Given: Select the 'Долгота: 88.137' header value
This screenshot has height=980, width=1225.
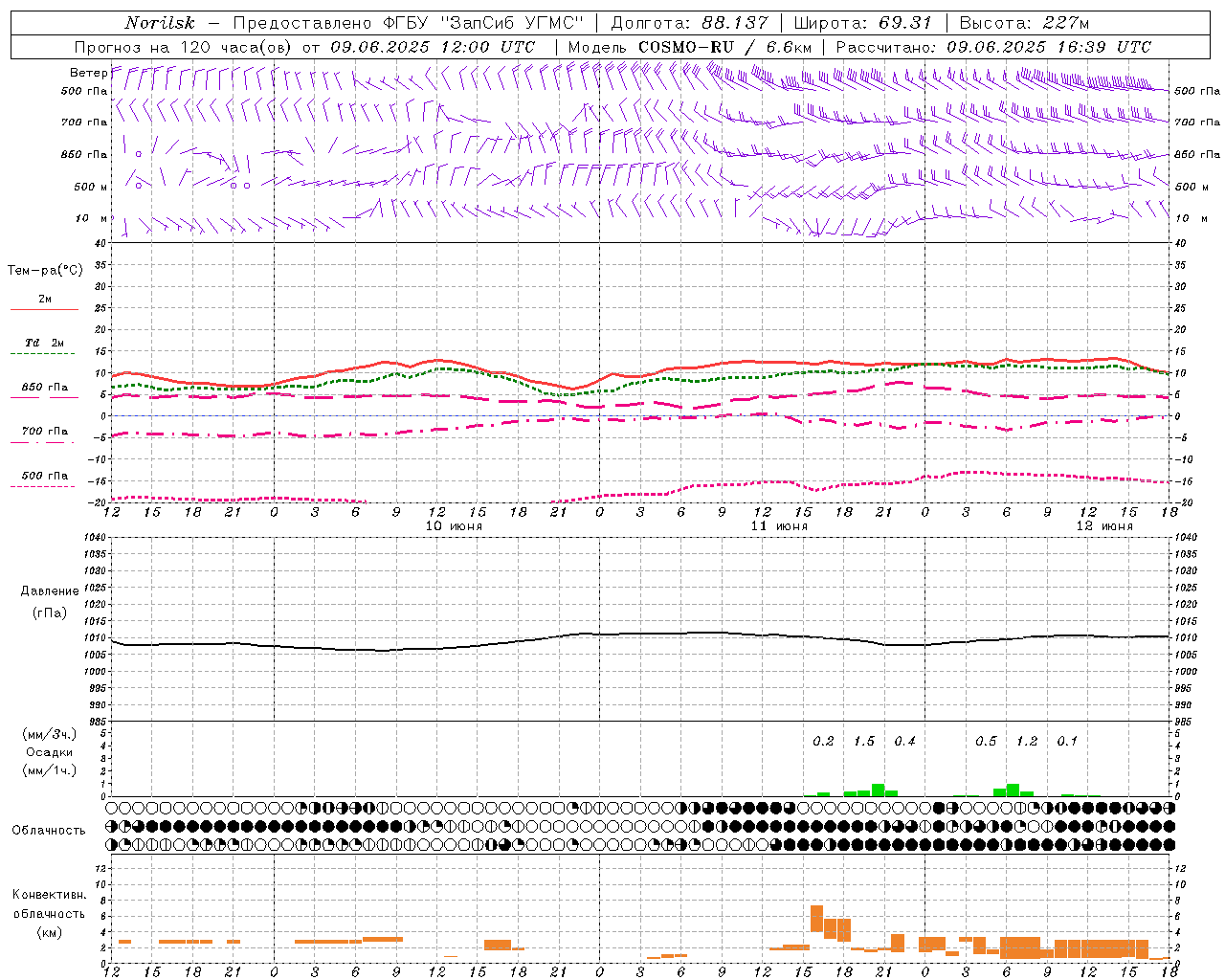Looking at the screenshot, I should click(x=689, y=23).
